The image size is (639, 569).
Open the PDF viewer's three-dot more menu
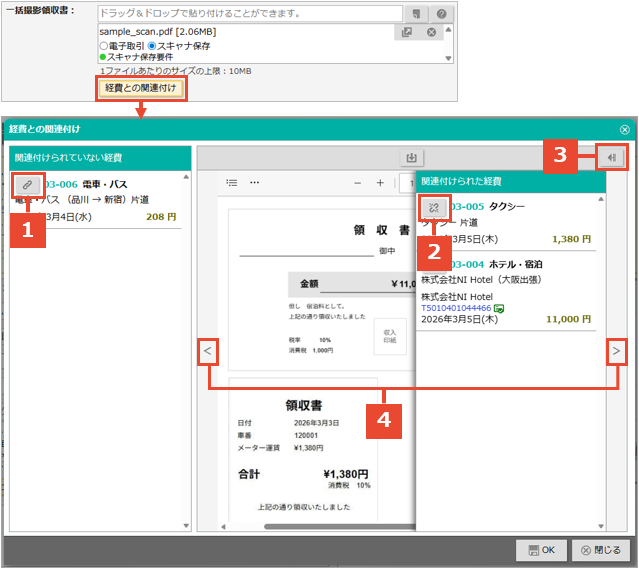point(254,183)
